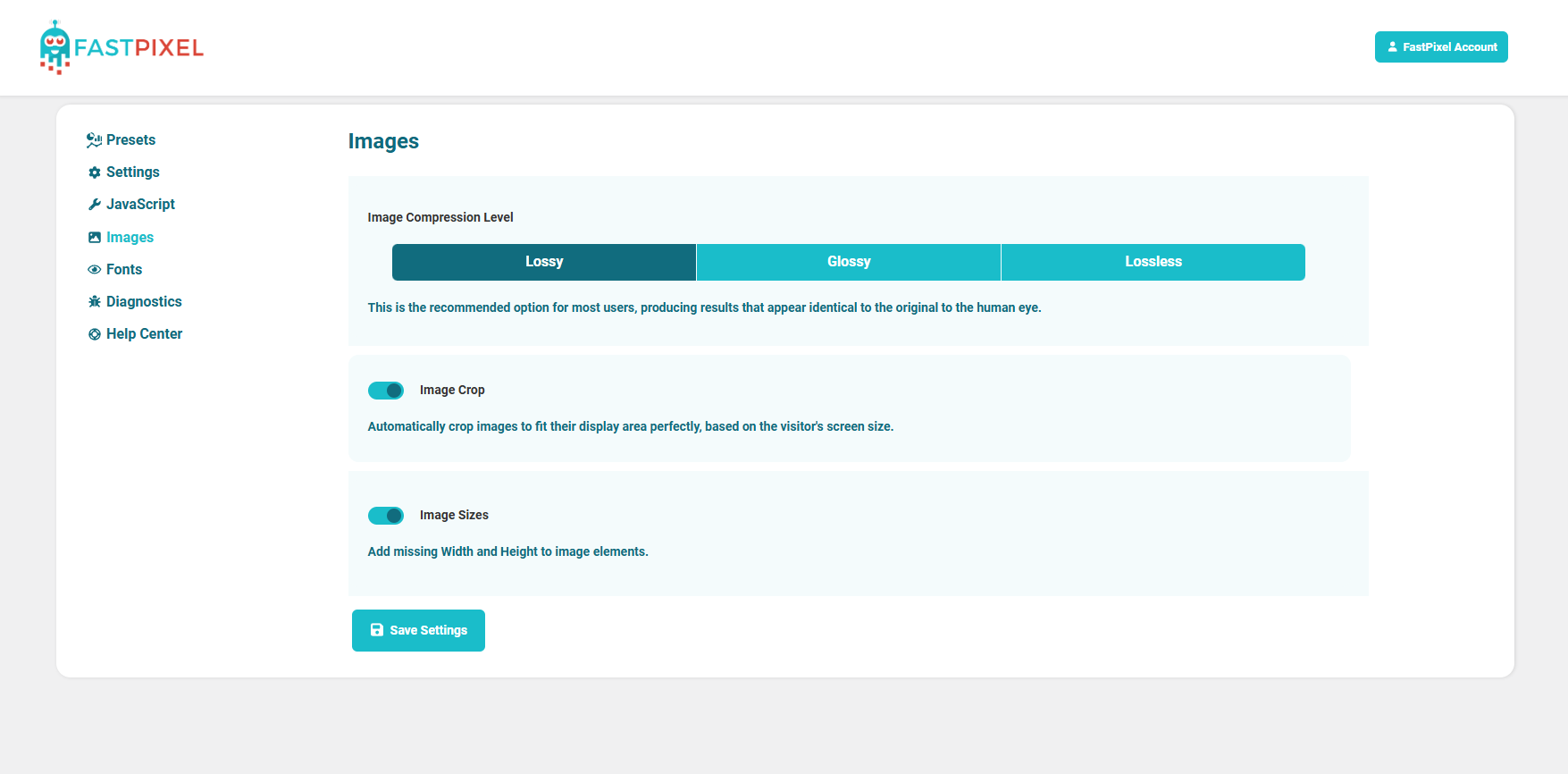The height and width of the screenshot is (774, 1568).
Task: Click the user icon in FastPixel Account
Action: pos(1392,47)
